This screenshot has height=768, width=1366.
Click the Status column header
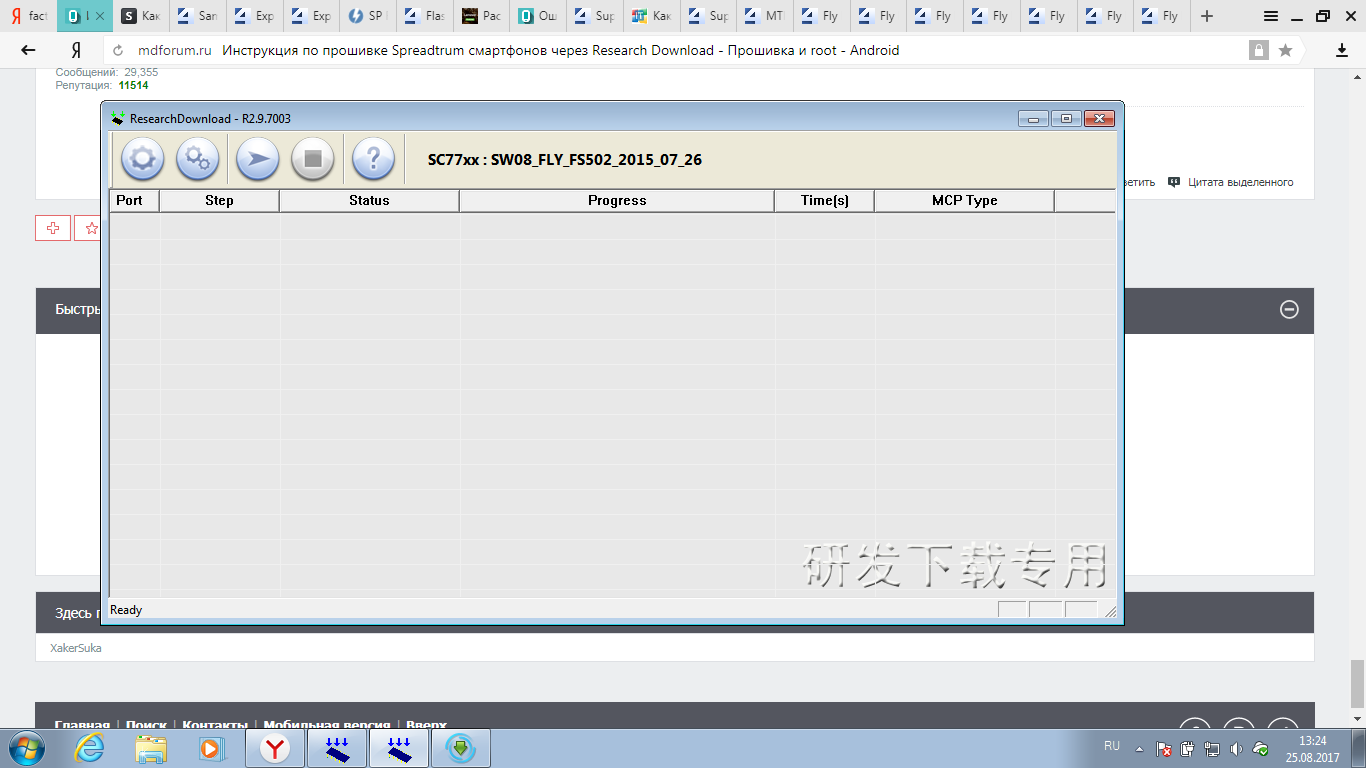[369, 200]
